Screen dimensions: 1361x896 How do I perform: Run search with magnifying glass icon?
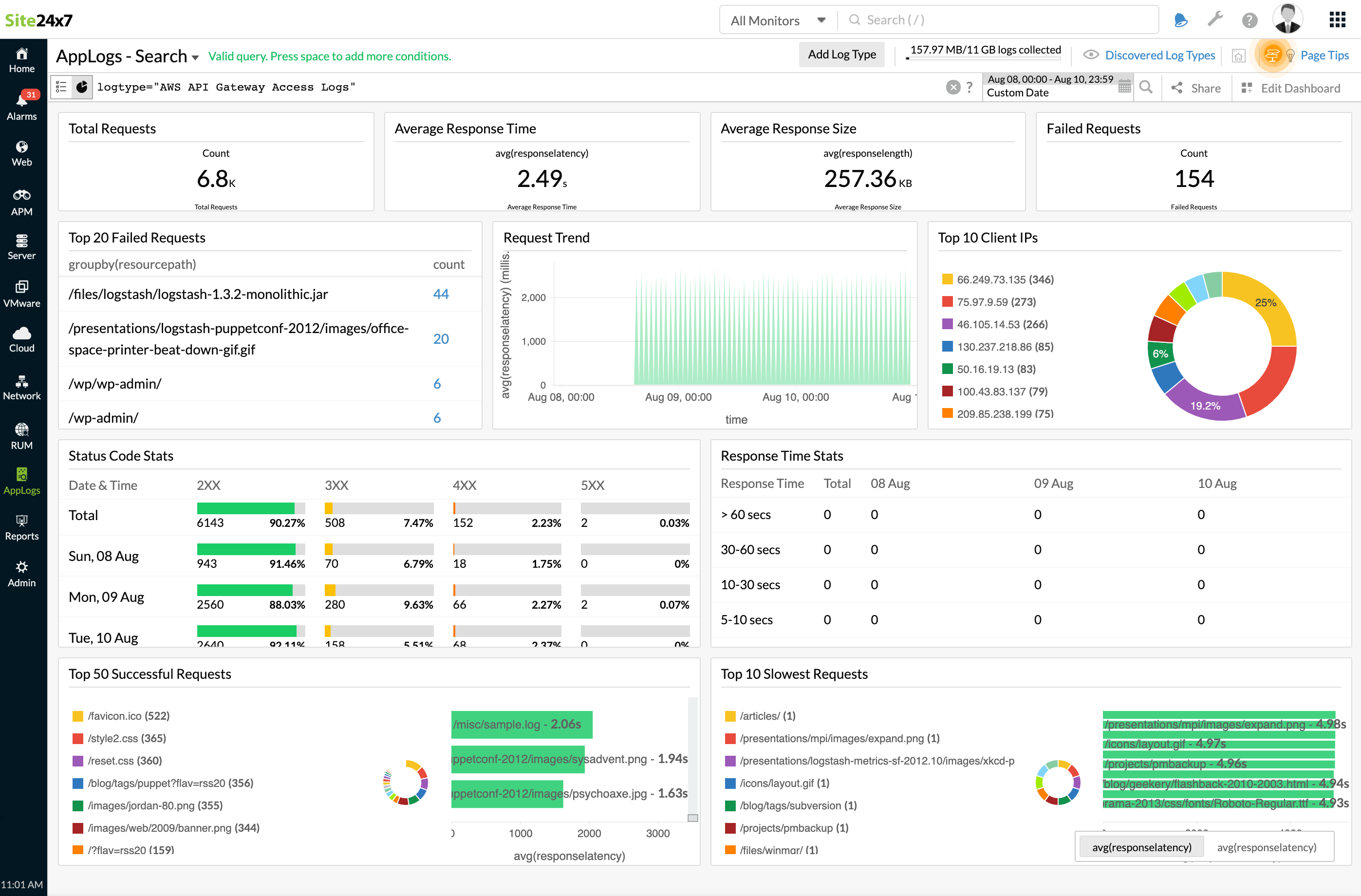[1145, 88]
